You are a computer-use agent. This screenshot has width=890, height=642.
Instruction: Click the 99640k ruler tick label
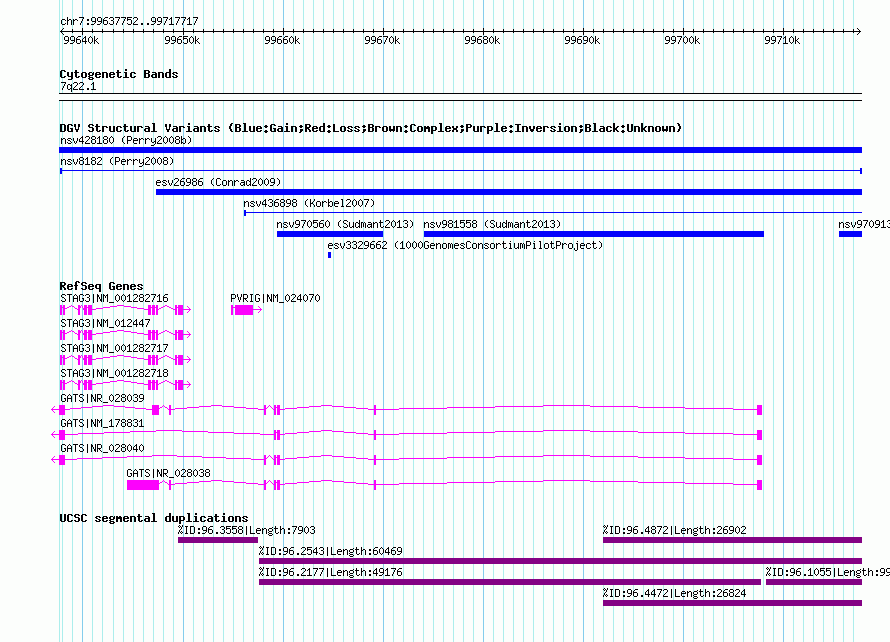point(81,40)
